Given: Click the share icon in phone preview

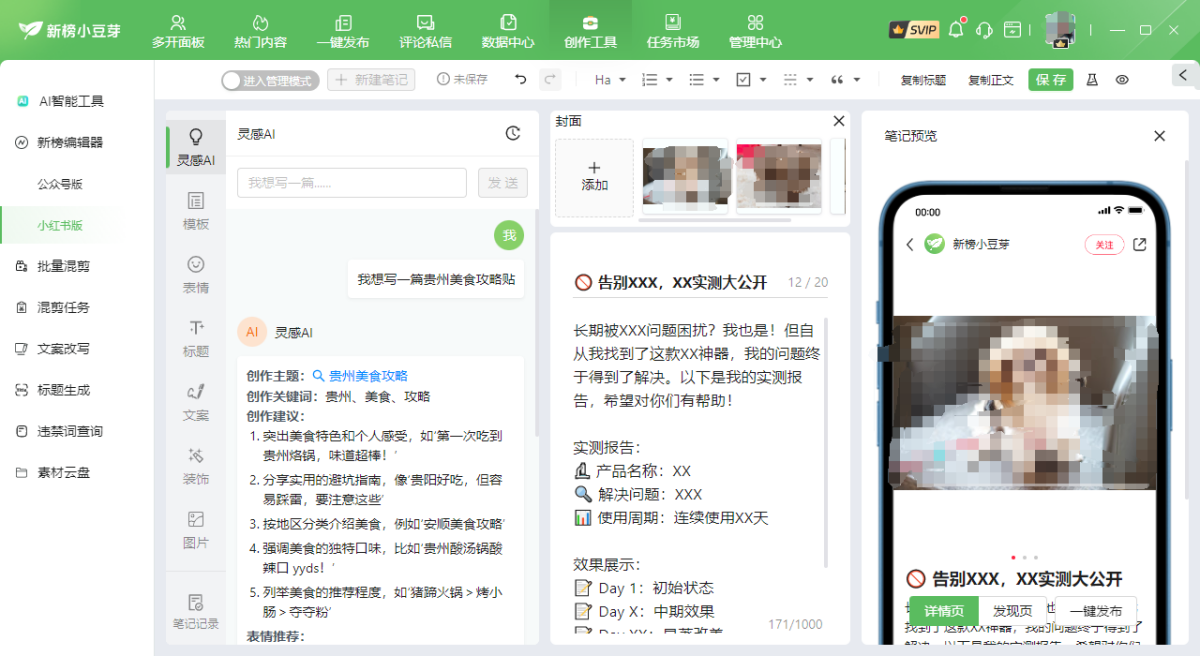Looking at the screenshot, I should (x=1139, y=244).
